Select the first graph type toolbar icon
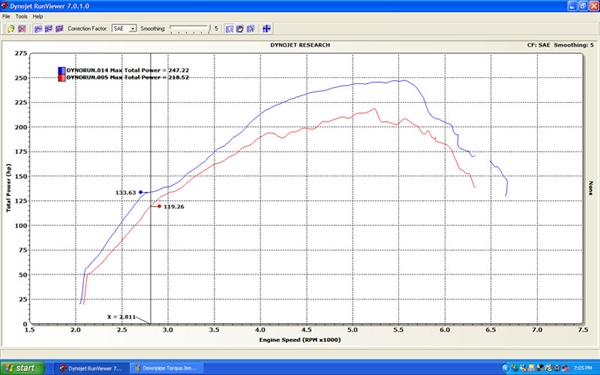 click(38, 29)
